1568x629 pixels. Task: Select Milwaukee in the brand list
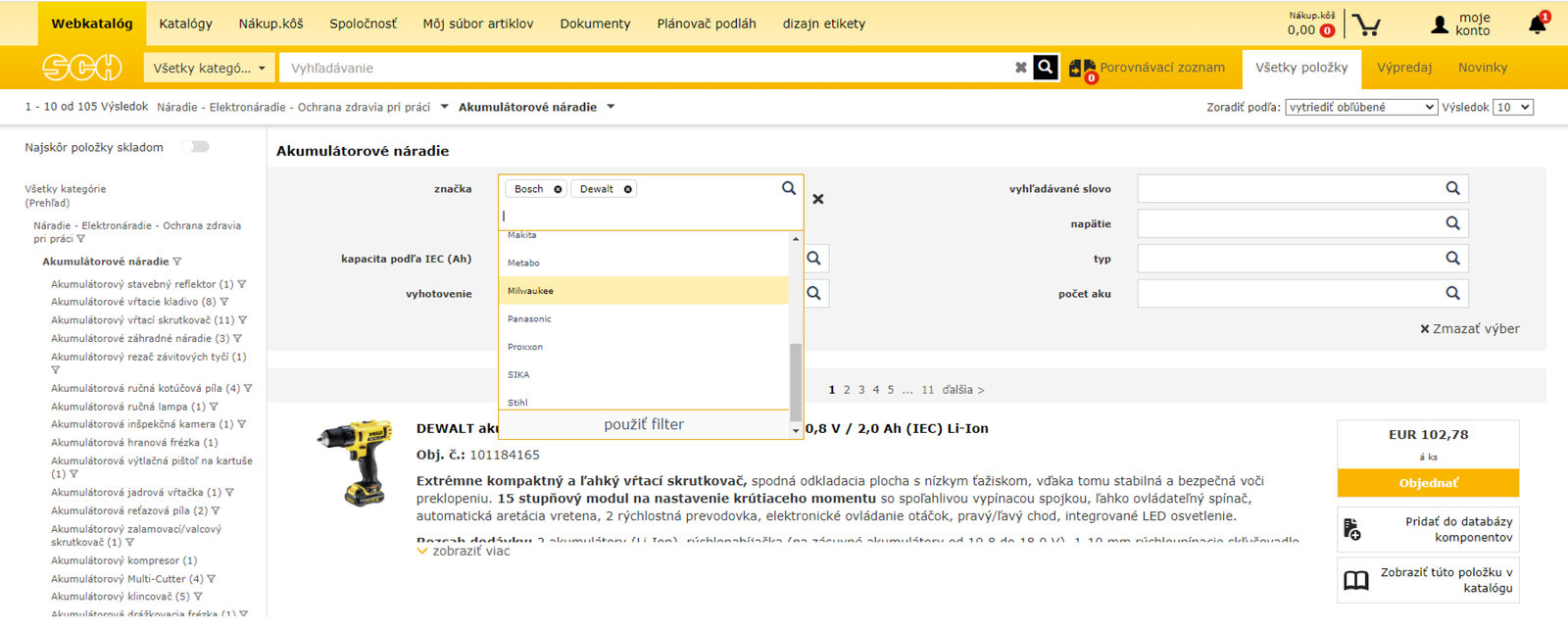tap(644, 291)
